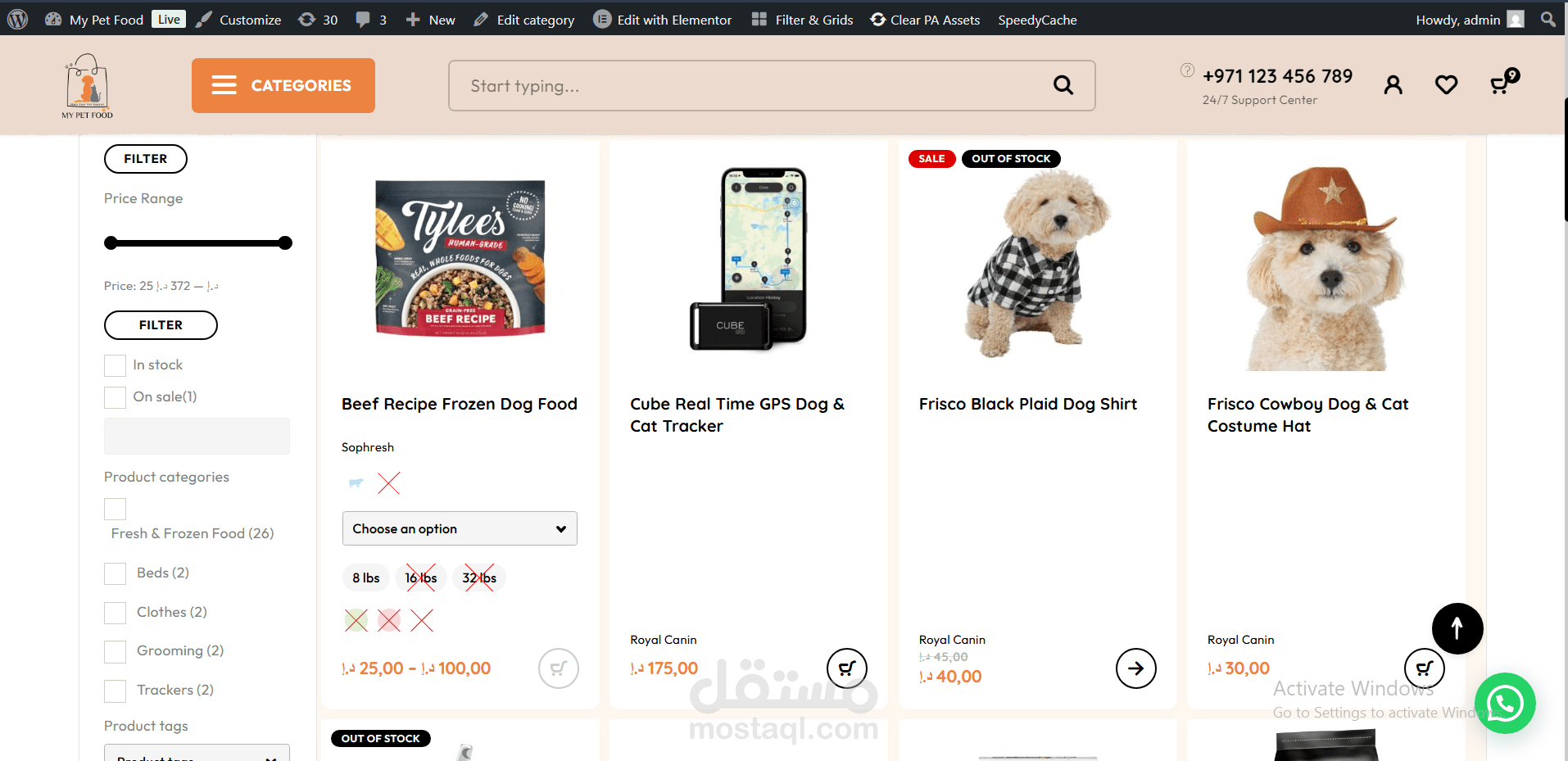The height and width of the screenshot is (761, 1568).
Task: Open the 3 comments awaiting moderation
Action: (x=371, y=20)
